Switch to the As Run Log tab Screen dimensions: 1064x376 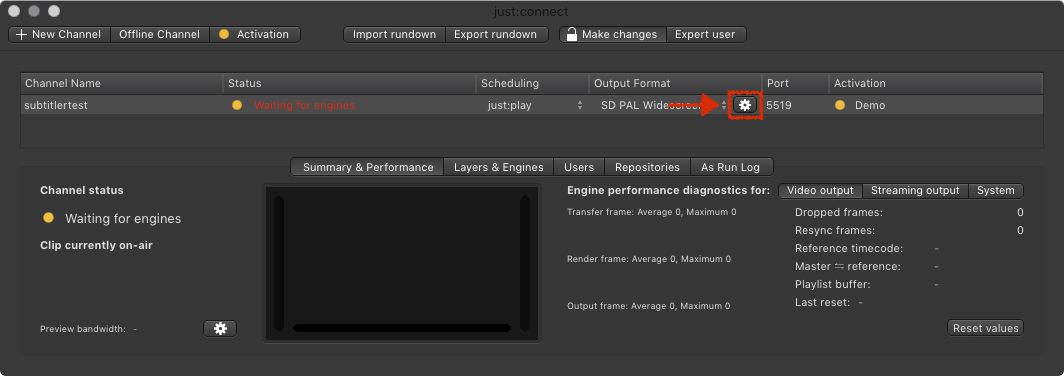click(732, 167)
